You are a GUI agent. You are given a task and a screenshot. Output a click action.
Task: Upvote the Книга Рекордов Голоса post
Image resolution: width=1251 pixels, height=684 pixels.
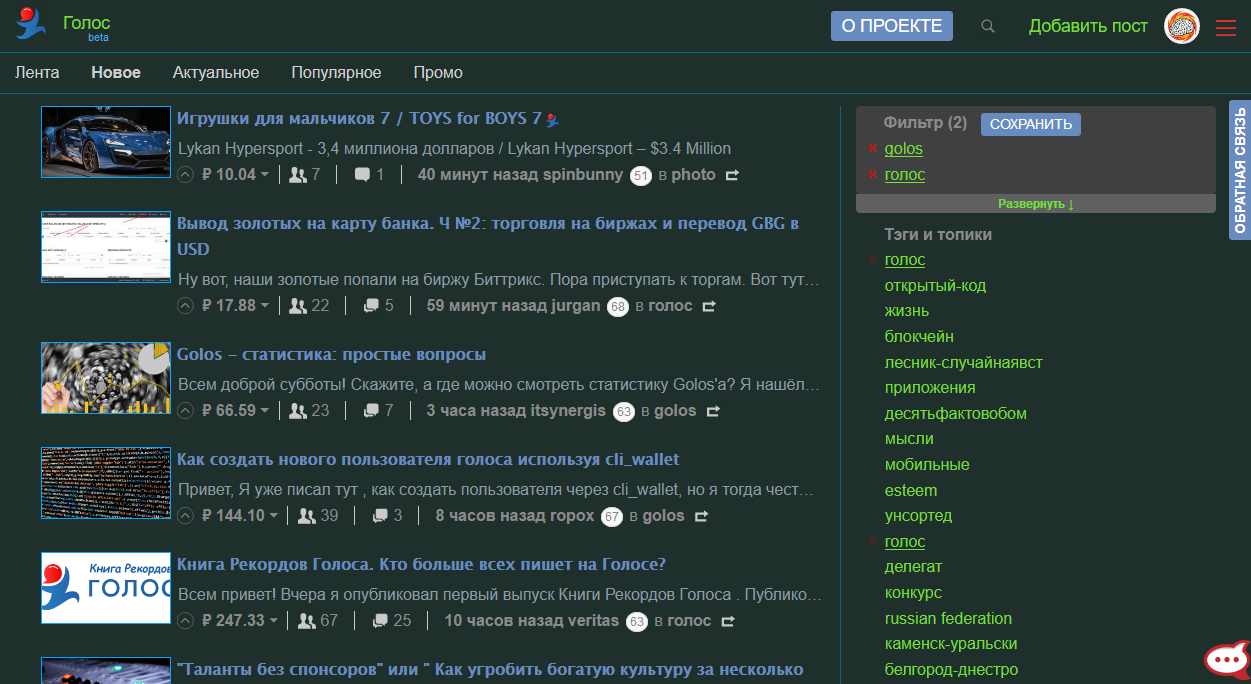click(185, 621)
